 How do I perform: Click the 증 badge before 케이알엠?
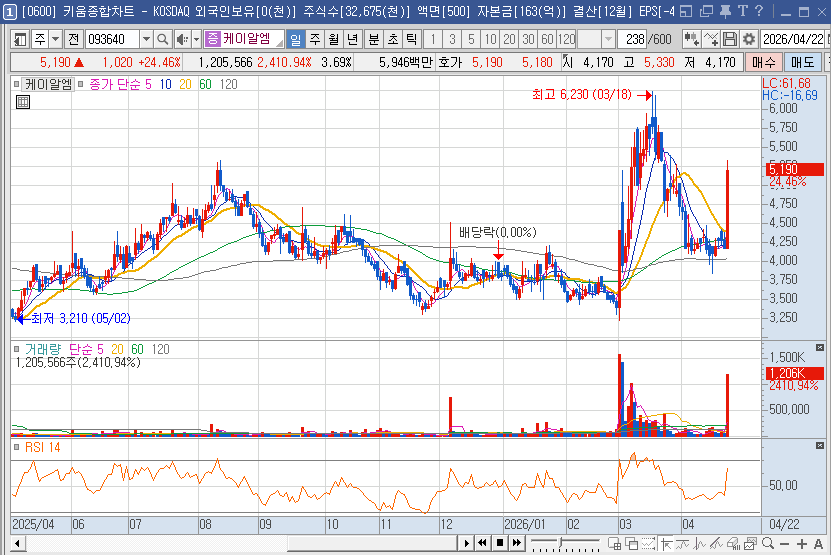click(x=212, y=39)
